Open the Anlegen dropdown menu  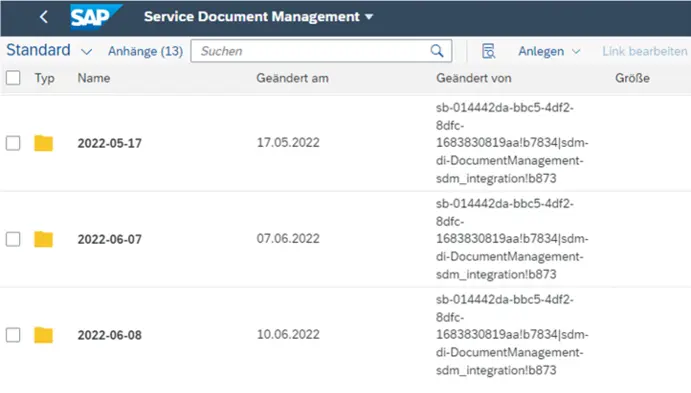pyautogui.click(x=549, y=52)
